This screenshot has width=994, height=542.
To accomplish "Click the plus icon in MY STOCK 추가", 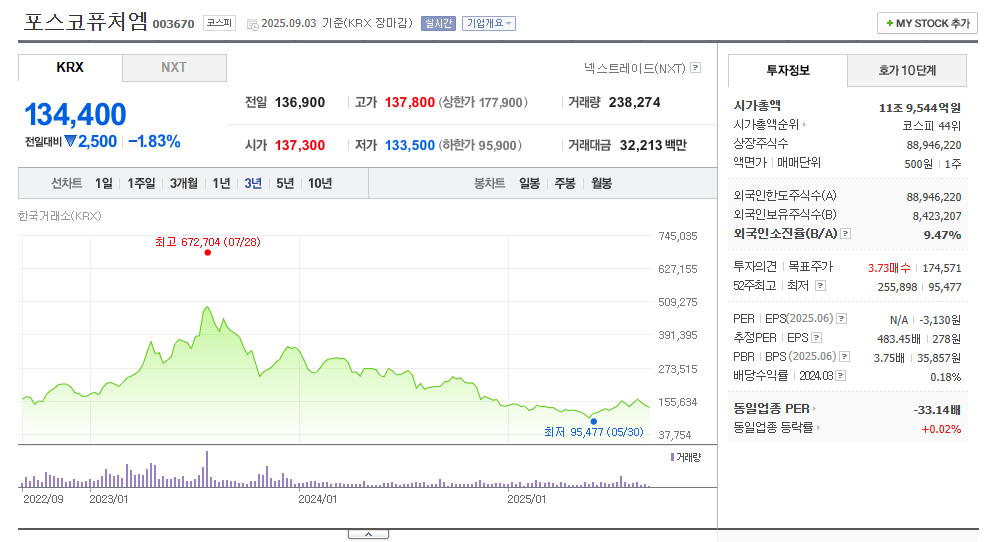I will 889,23.
